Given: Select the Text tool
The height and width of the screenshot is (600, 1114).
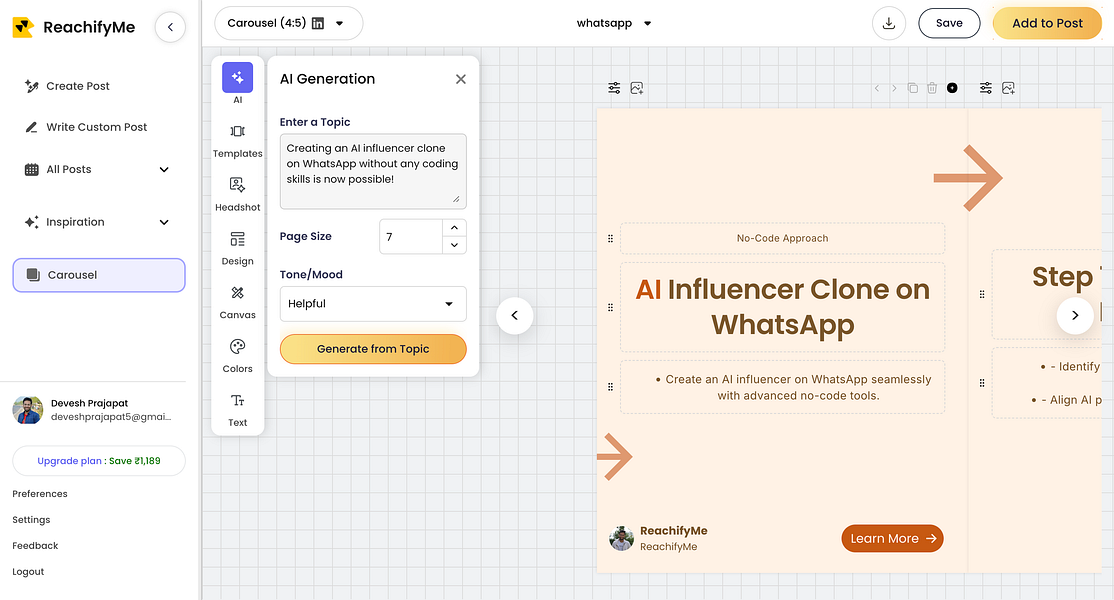Looking at the screenshot, I should click(237, 410).
